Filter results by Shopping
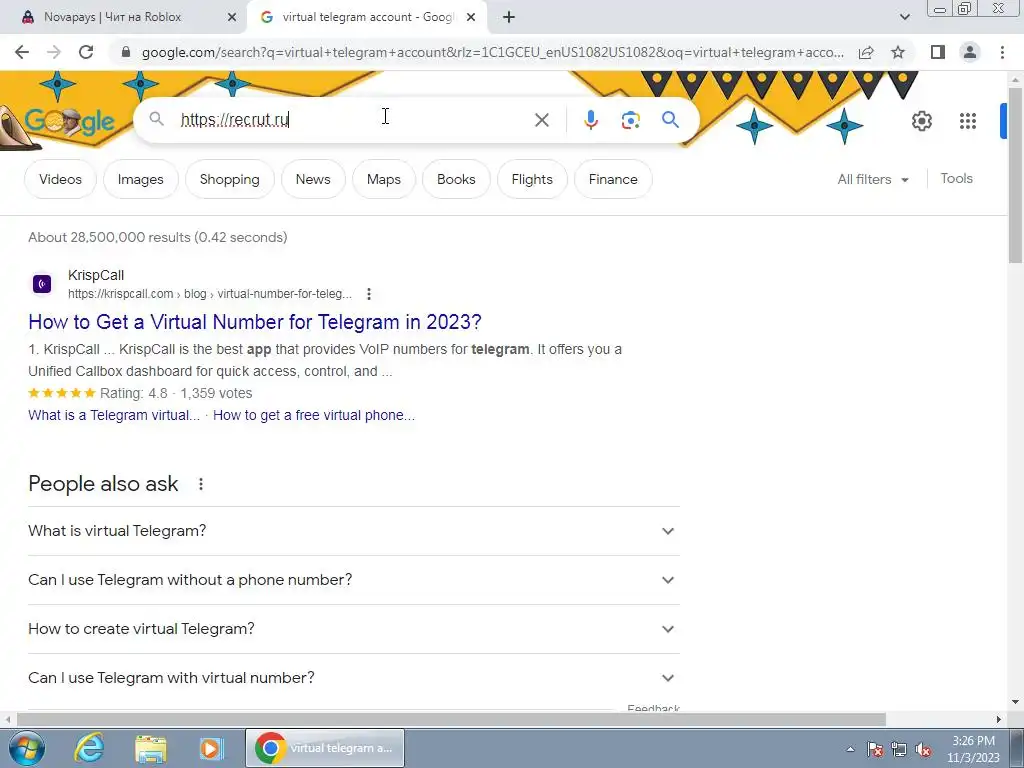The height and width of the screenshot is (768, 1024). (229, 179)
